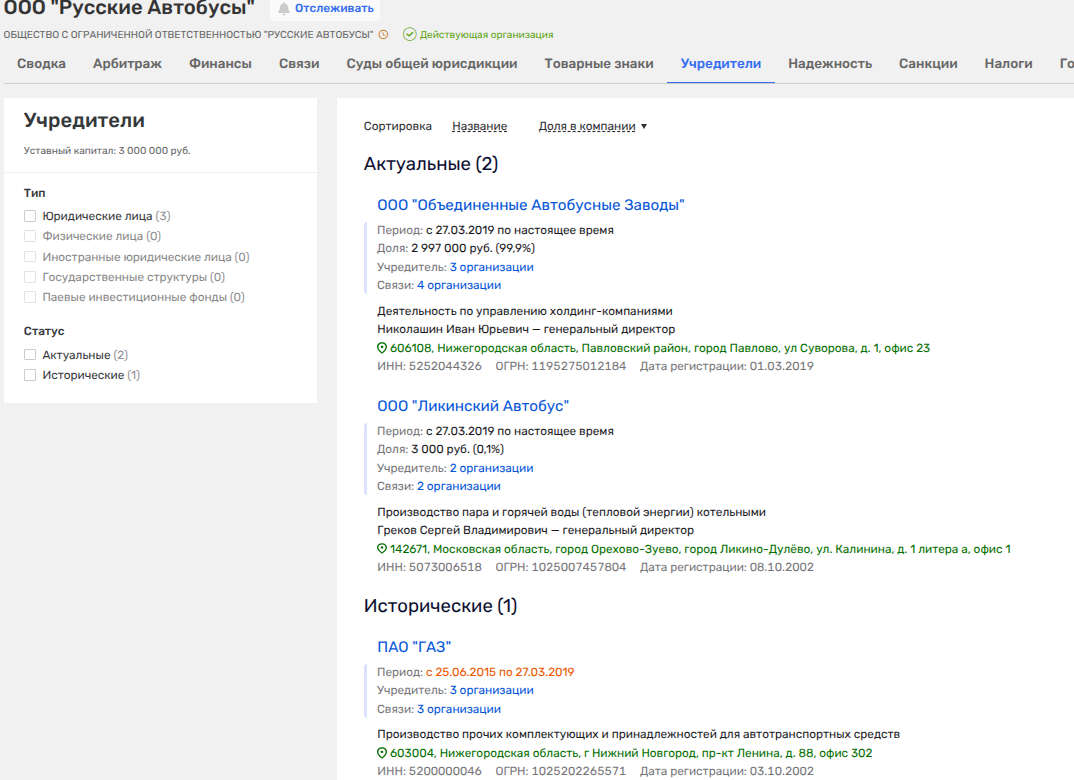Toggle the Исторические status checkbox
Viewport: 1074px width, 780px height.
(30, 375)
